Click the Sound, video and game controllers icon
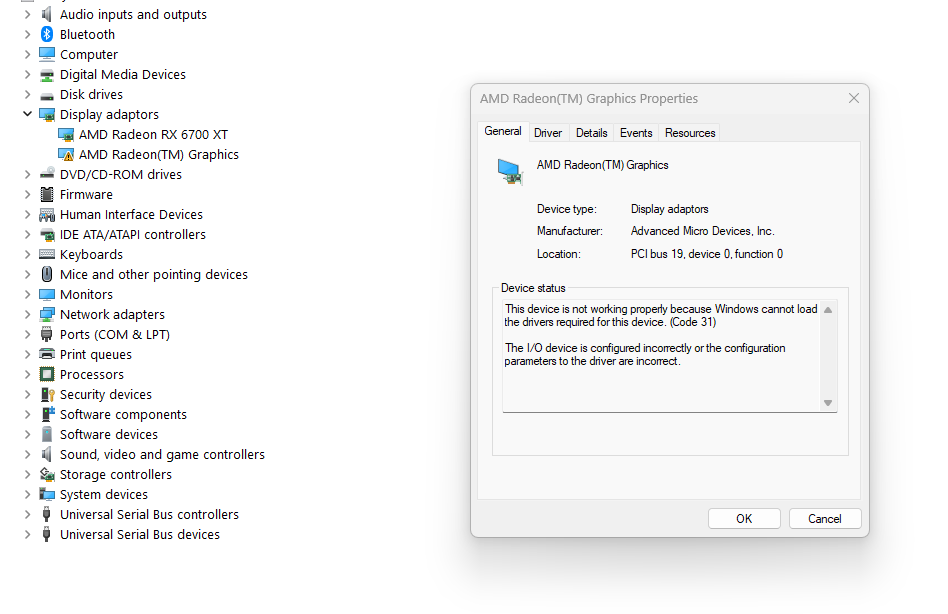The image size is (948, 614). click(47, 454)
